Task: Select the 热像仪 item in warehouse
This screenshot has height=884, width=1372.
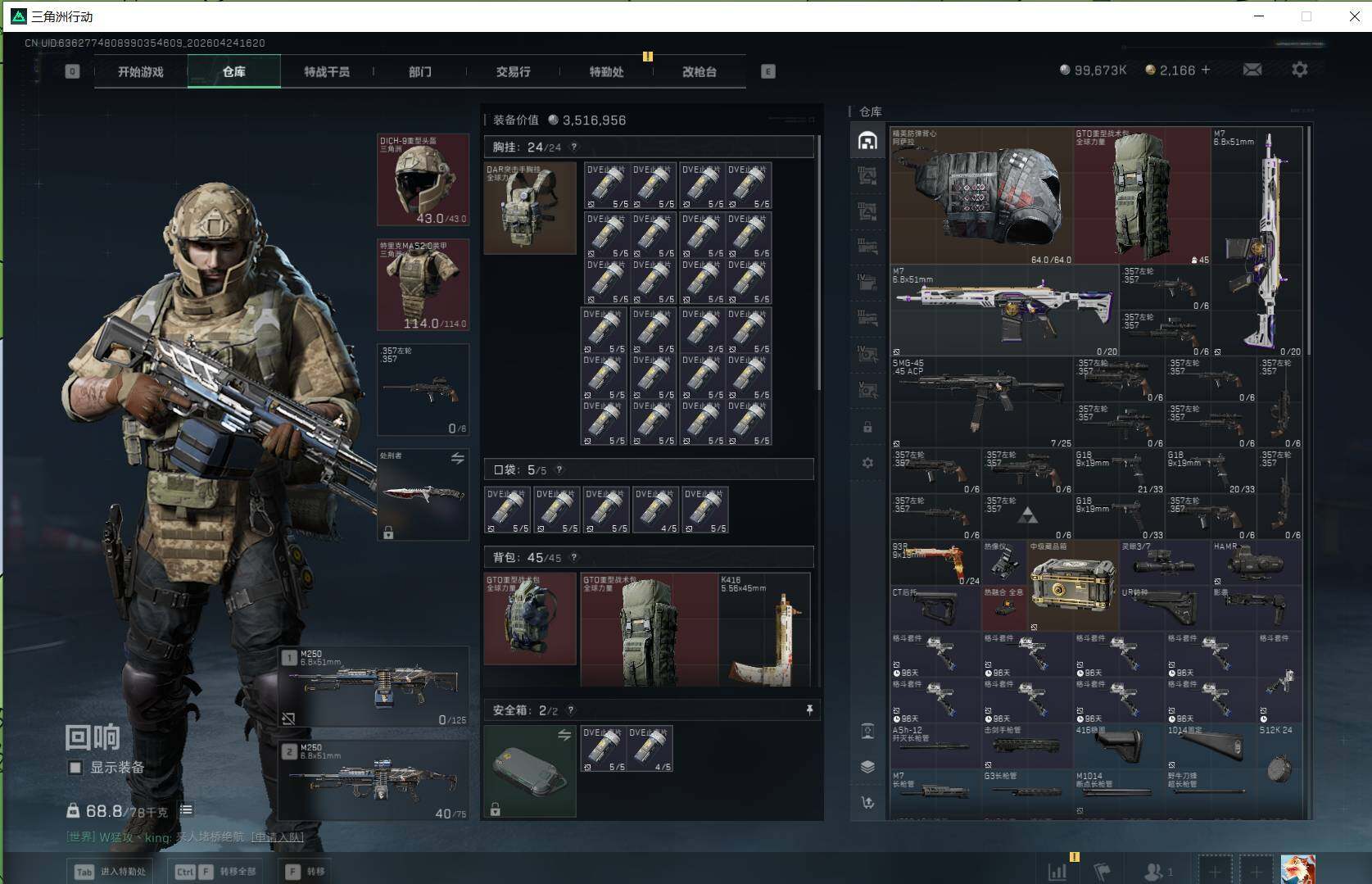Action: 1004,563
